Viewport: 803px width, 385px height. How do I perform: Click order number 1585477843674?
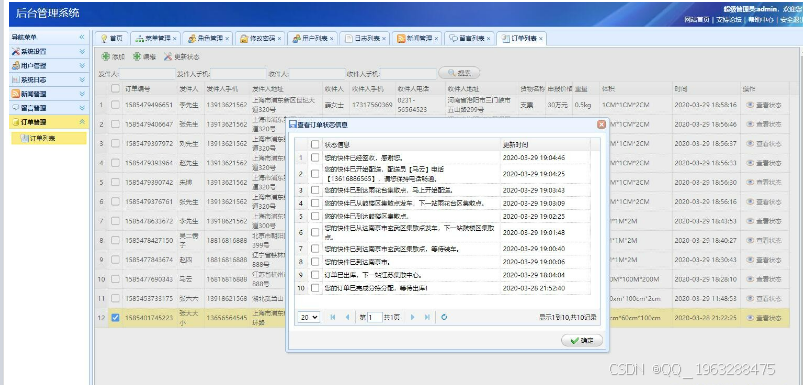(x=149, y=260)
